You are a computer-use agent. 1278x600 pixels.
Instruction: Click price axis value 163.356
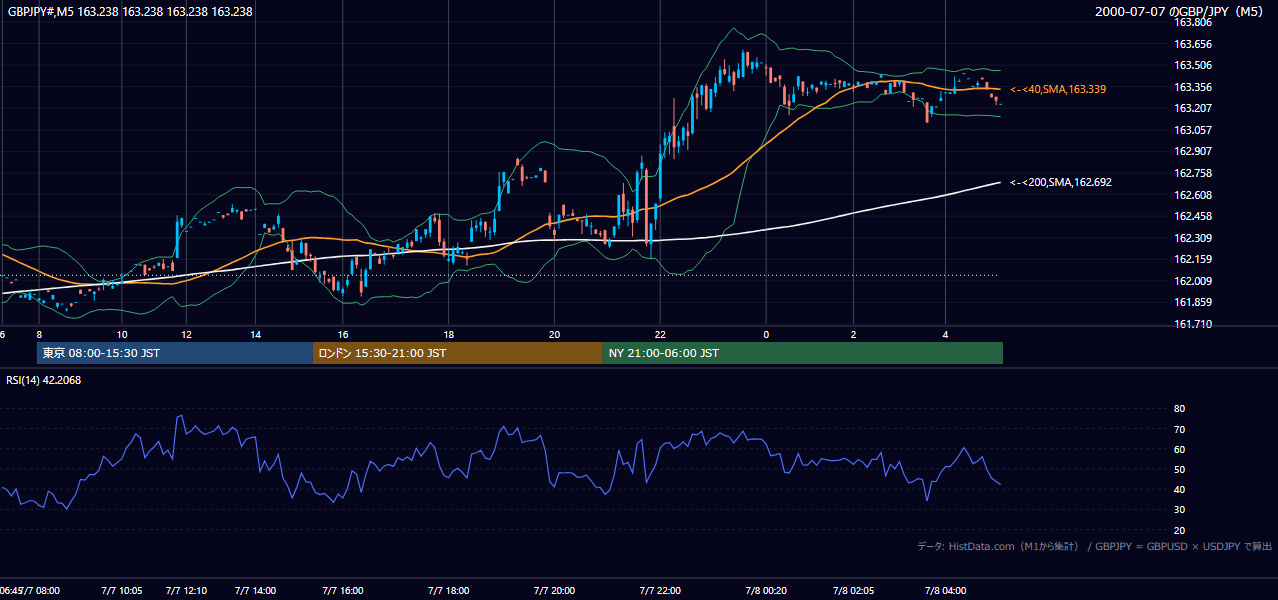pyautogui.click(x=1194, y=87)
